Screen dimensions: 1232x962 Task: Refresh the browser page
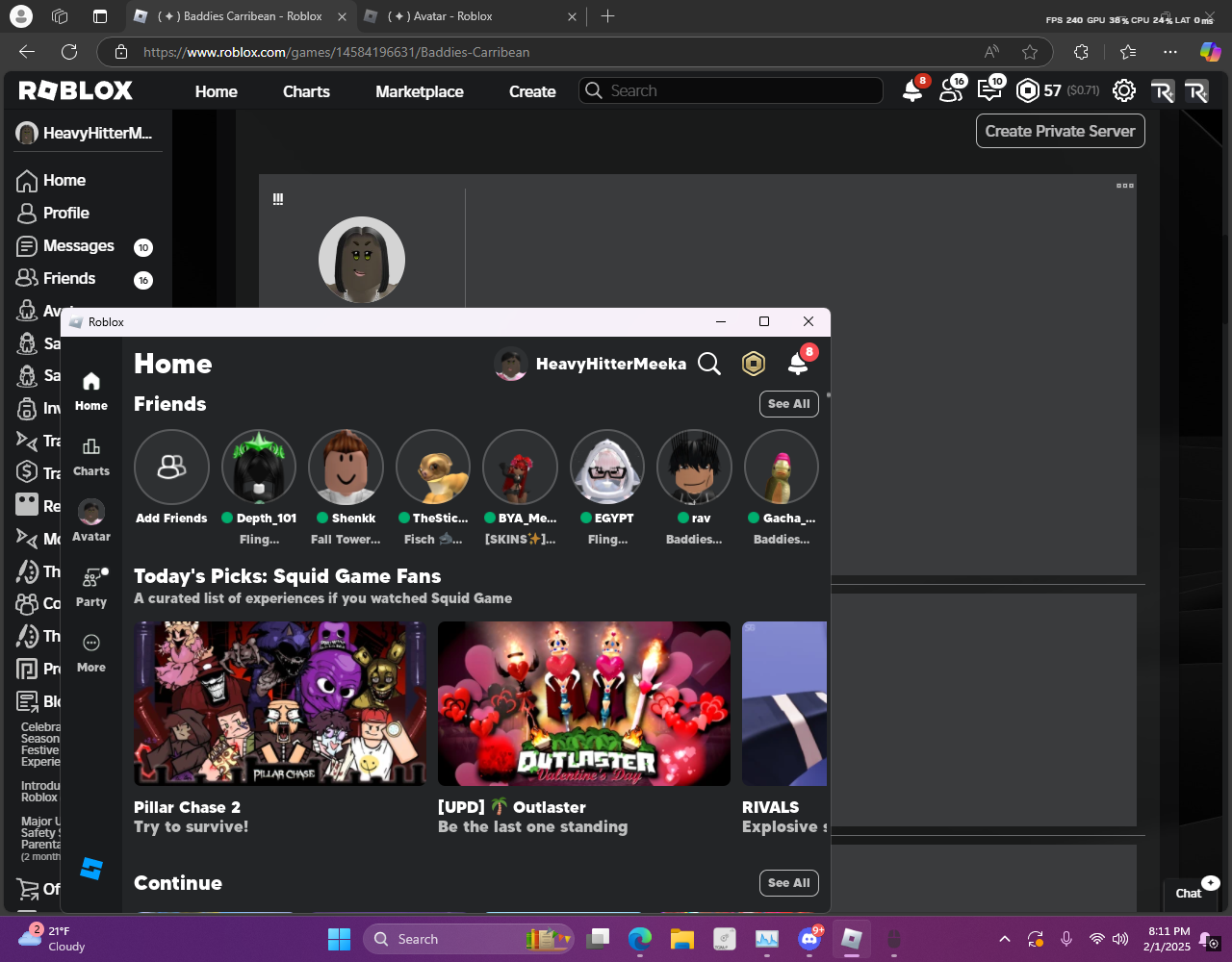click(x=69, y=52)
